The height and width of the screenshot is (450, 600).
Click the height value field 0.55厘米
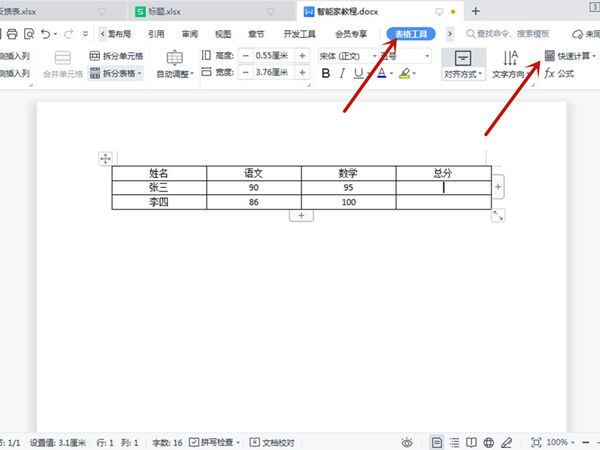click(x=272, y=56)
